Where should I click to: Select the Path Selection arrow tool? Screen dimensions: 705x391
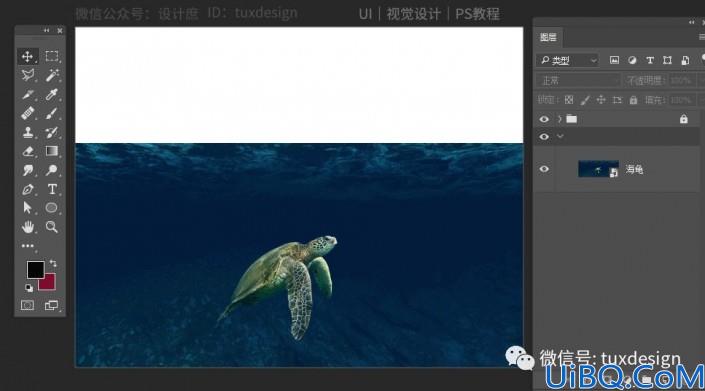tap(27, 208)
